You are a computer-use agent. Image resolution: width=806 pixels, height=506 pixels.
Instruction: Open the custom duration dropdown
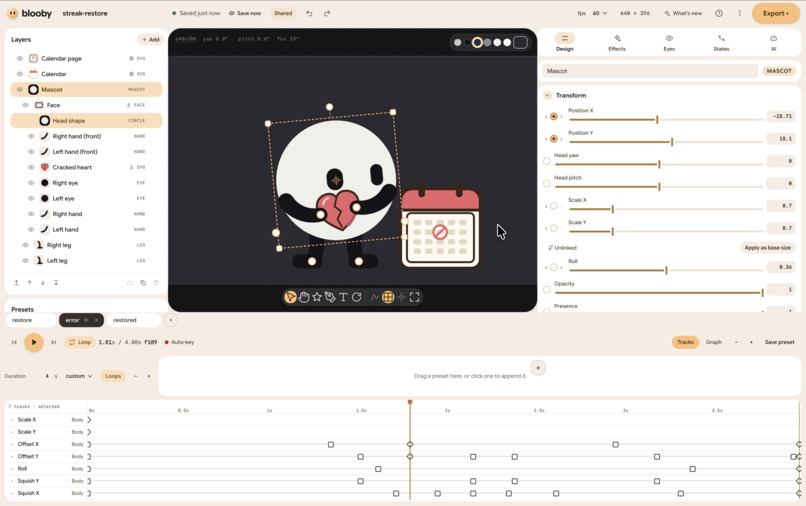point(79,376)
